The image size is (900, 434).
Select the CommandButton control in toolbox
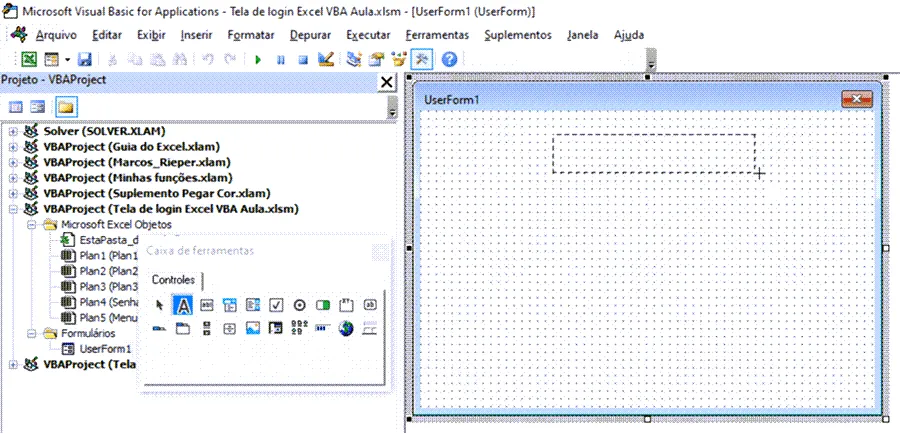click(x=370, y=305)
